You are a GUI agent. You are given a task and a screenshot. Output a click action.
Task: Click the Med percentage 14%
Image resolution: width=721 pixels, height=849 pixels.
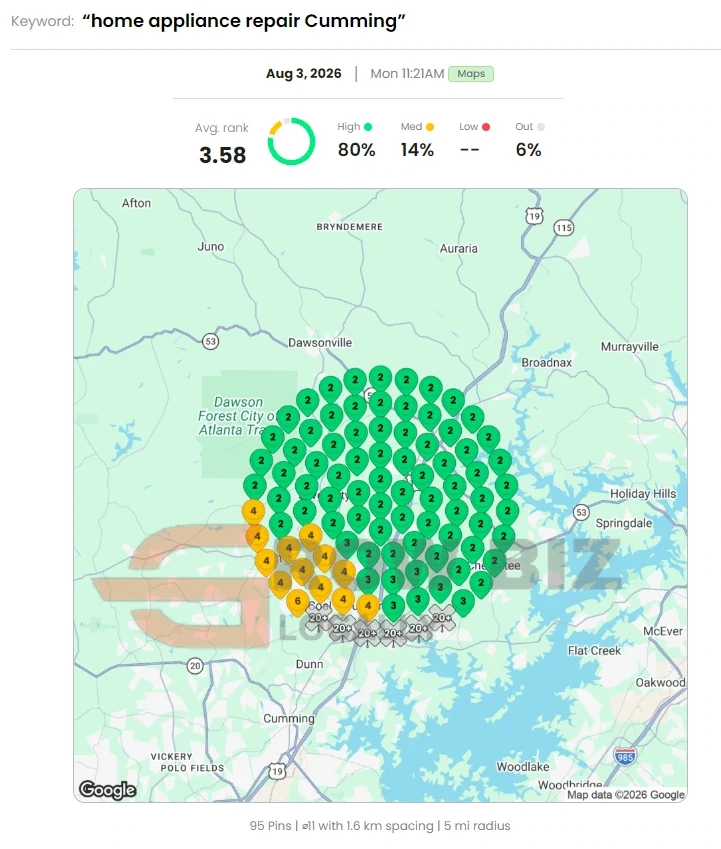tap(417, 150)
